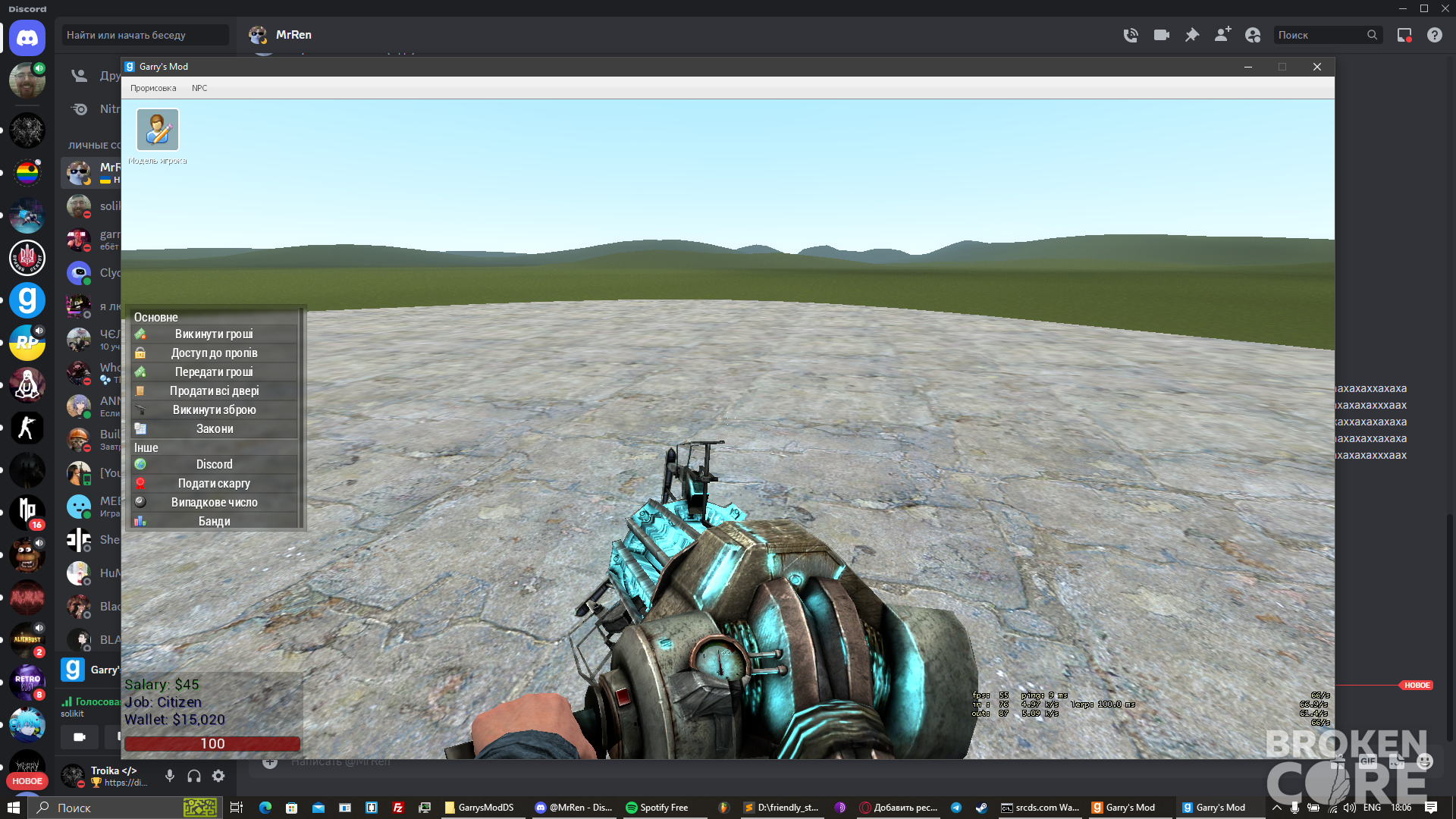Click Передати гроші entry
1456x819 pixels.
(215, 372)
